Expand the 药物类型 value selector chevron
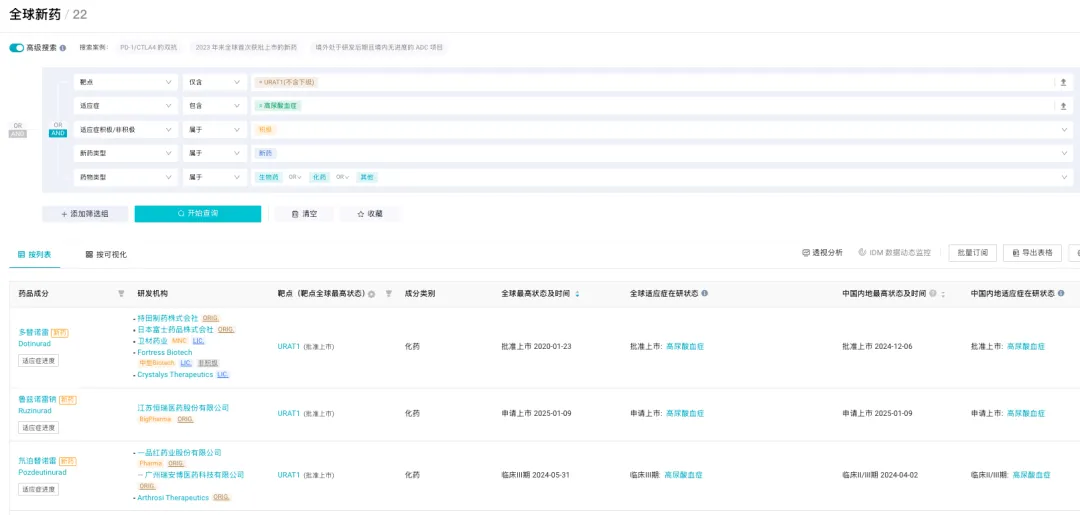 tap(1064, 177)
